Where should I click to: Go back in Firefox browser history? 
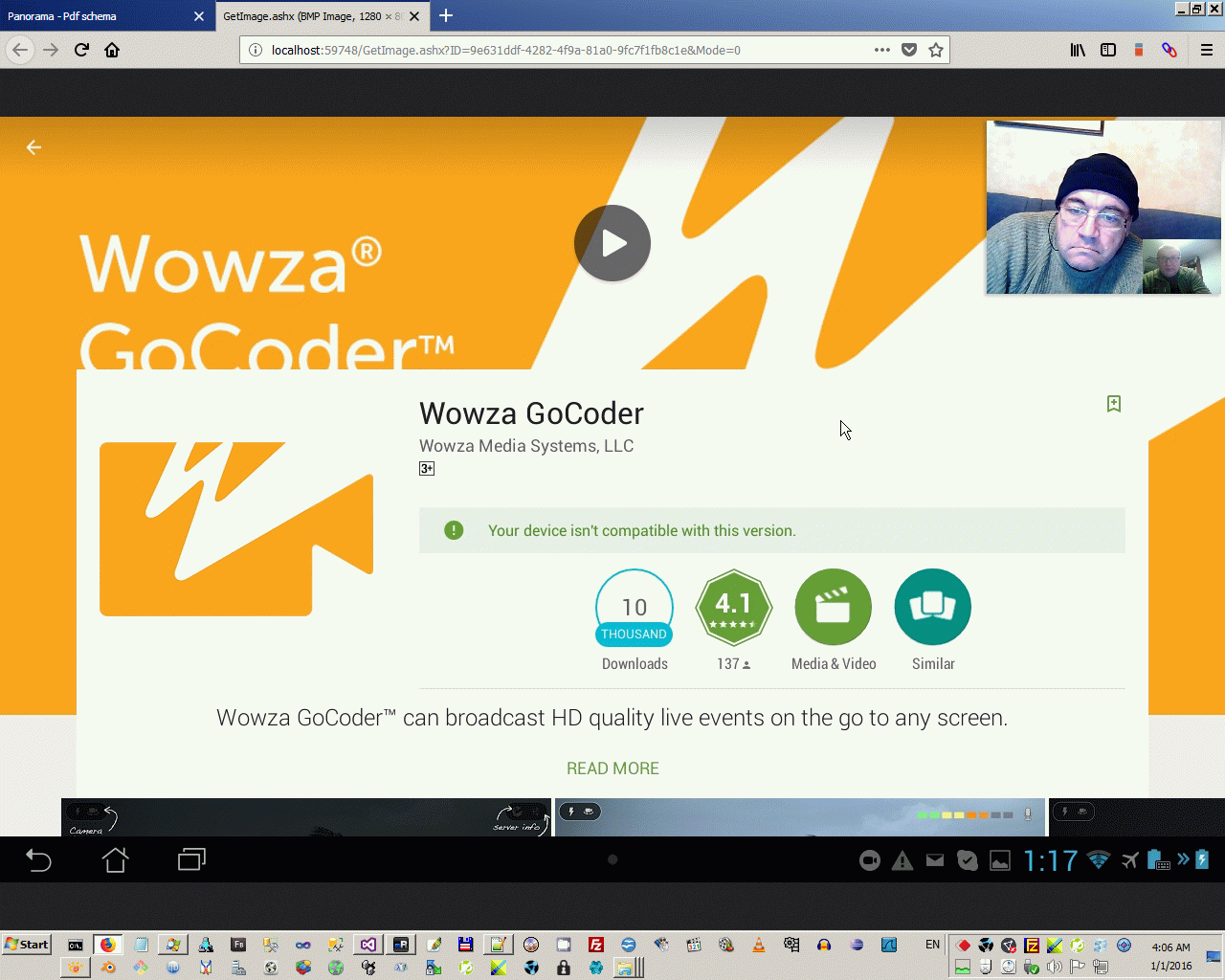[20, 50]
